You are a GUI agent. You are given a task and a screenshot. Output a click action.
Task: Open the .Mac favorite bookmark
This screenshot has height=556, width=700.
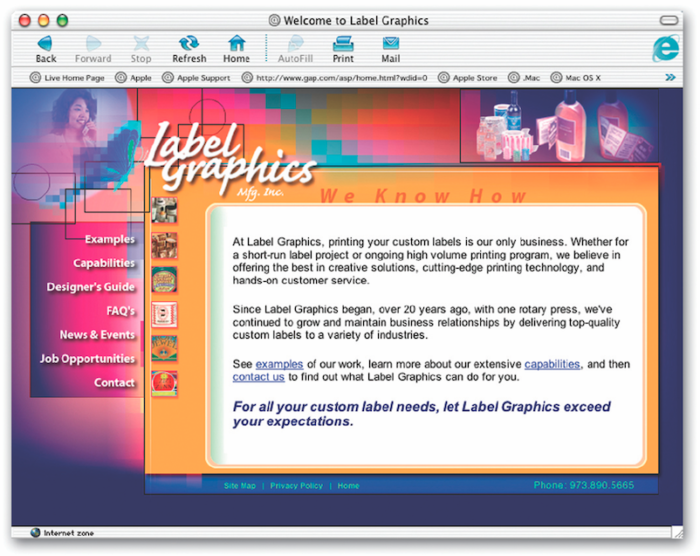tap(524, 78)
